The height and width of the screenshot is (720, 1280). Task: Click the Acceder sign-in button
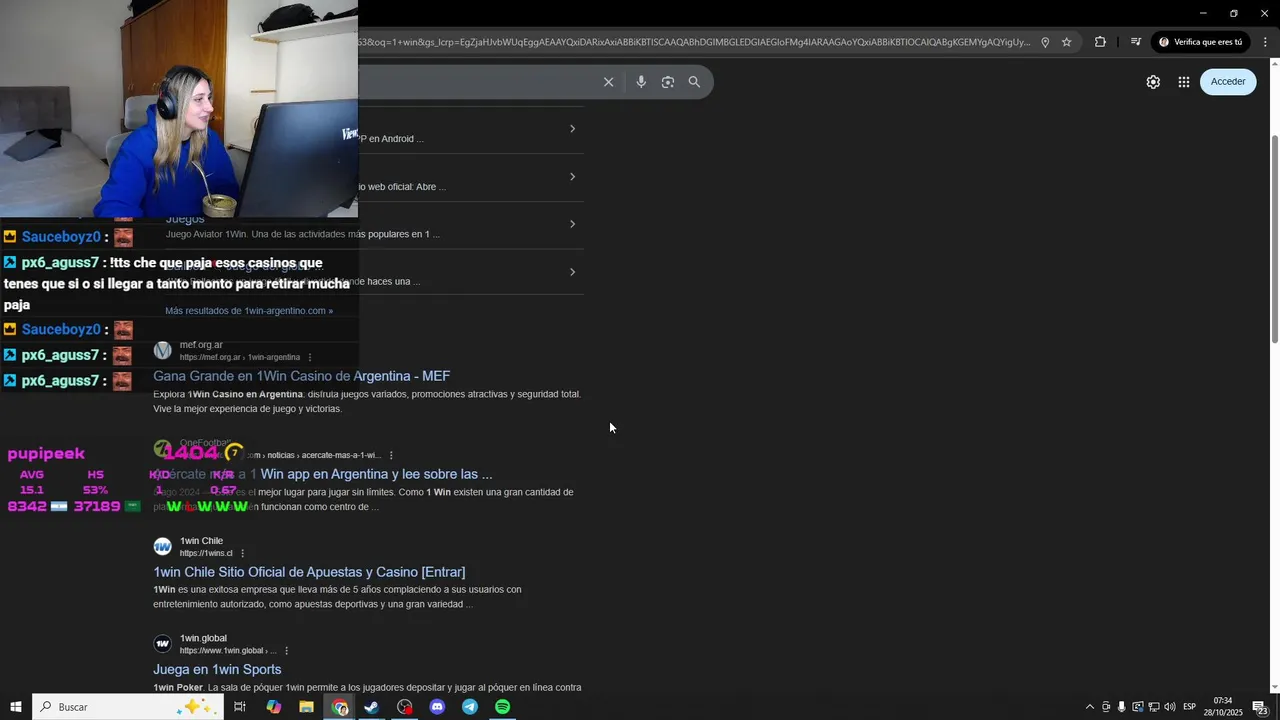point(1228,82)
